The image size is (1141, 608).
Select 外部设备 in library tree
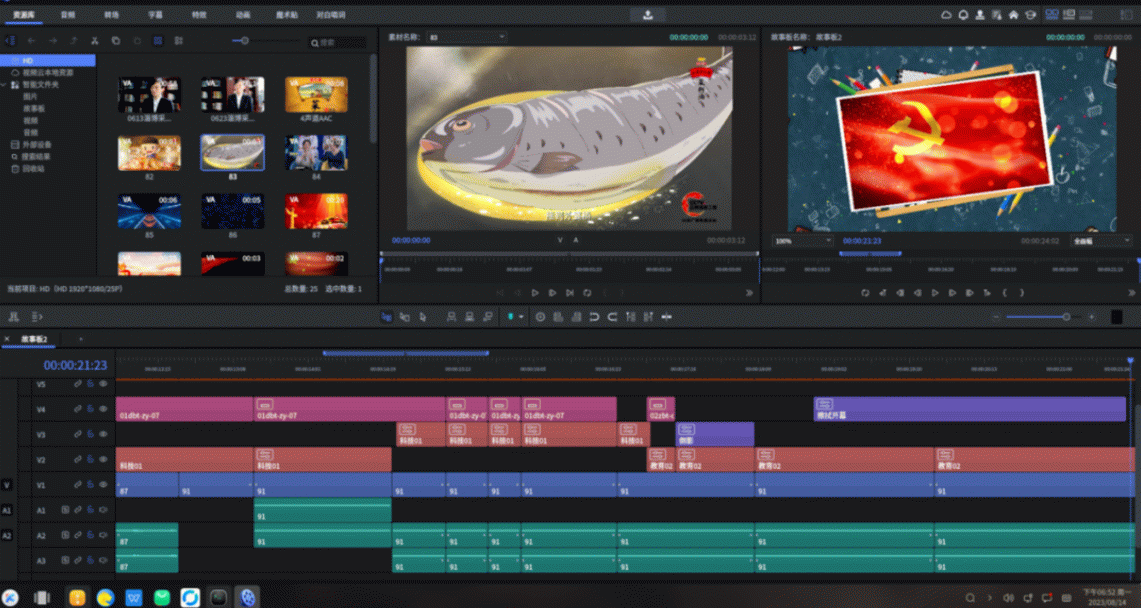tap(36, 144)
